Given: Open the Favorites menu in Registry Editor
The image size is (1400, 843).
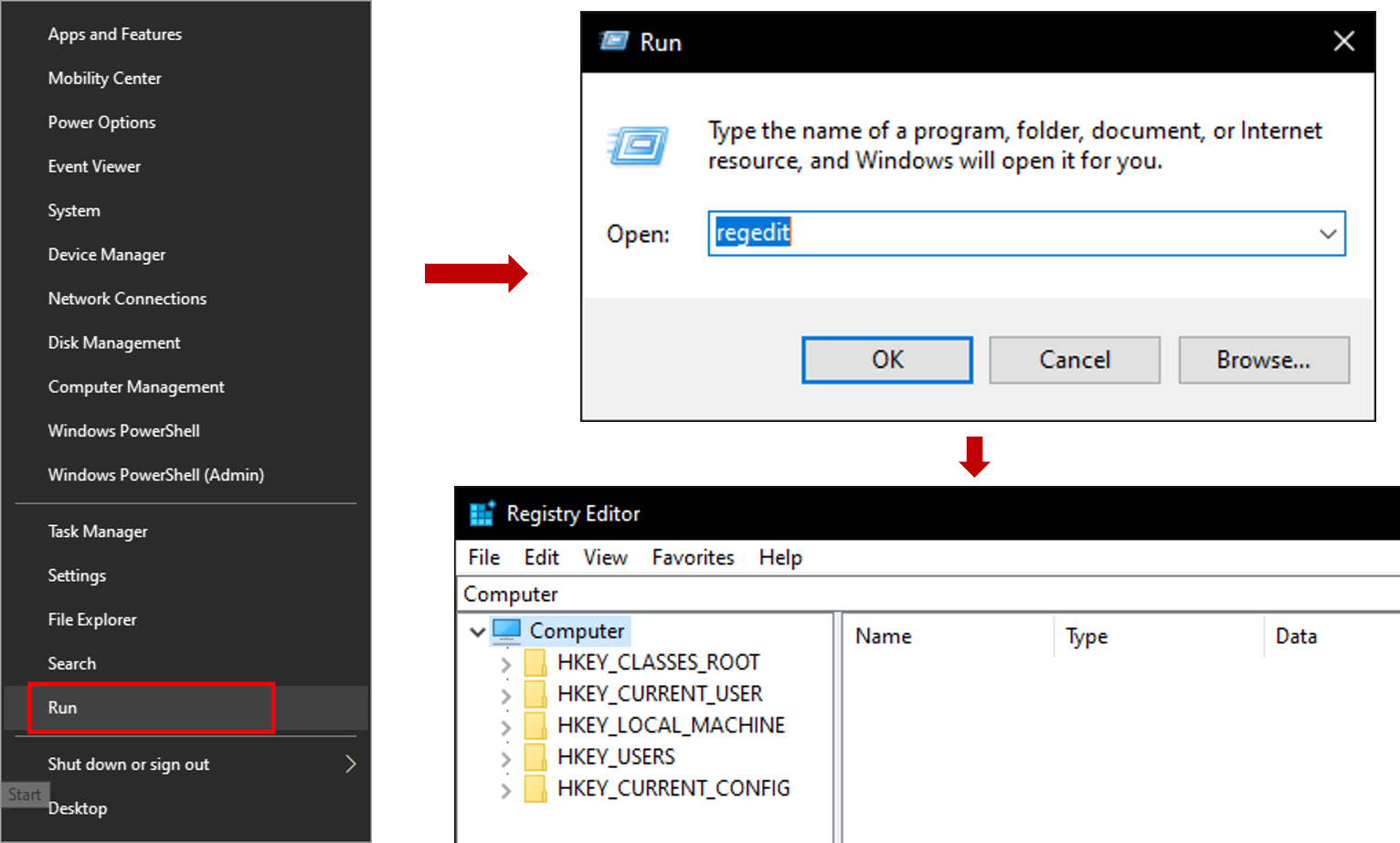Looking at the screenshot, I should click(693, 557).
